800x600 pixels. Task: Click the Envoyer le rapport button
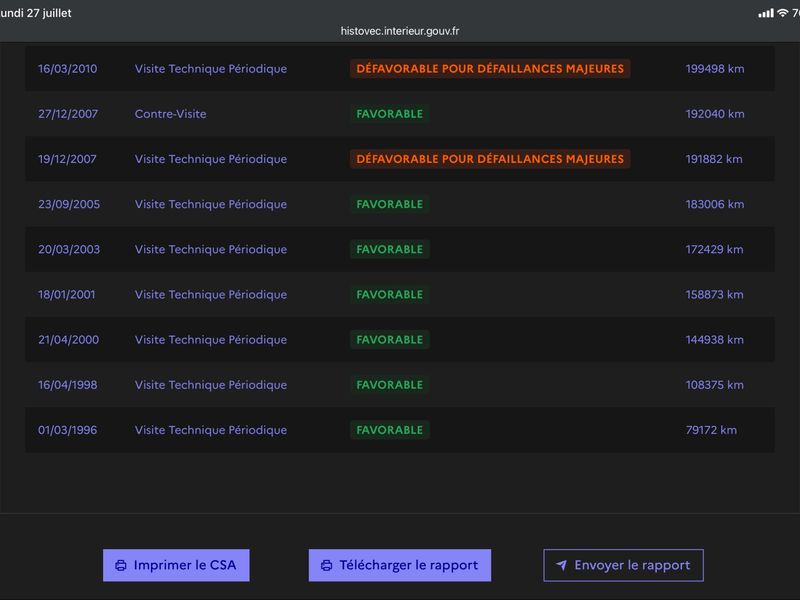623,565
